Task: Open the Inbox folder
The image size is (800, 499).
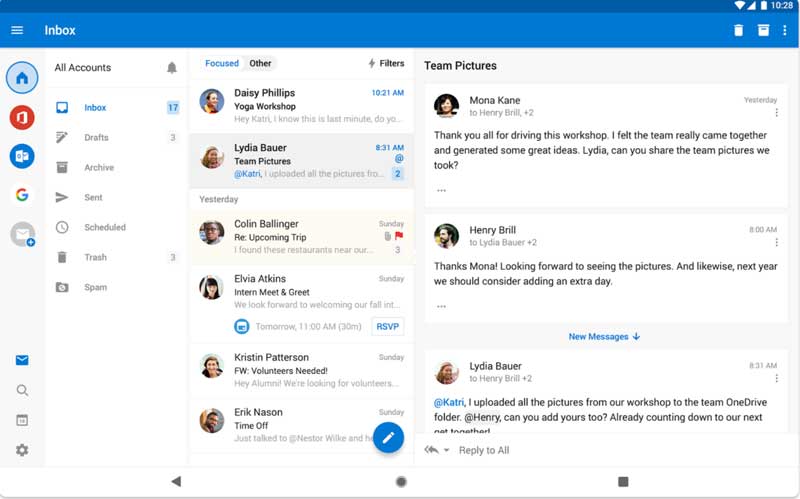Action: coord(117,108)
